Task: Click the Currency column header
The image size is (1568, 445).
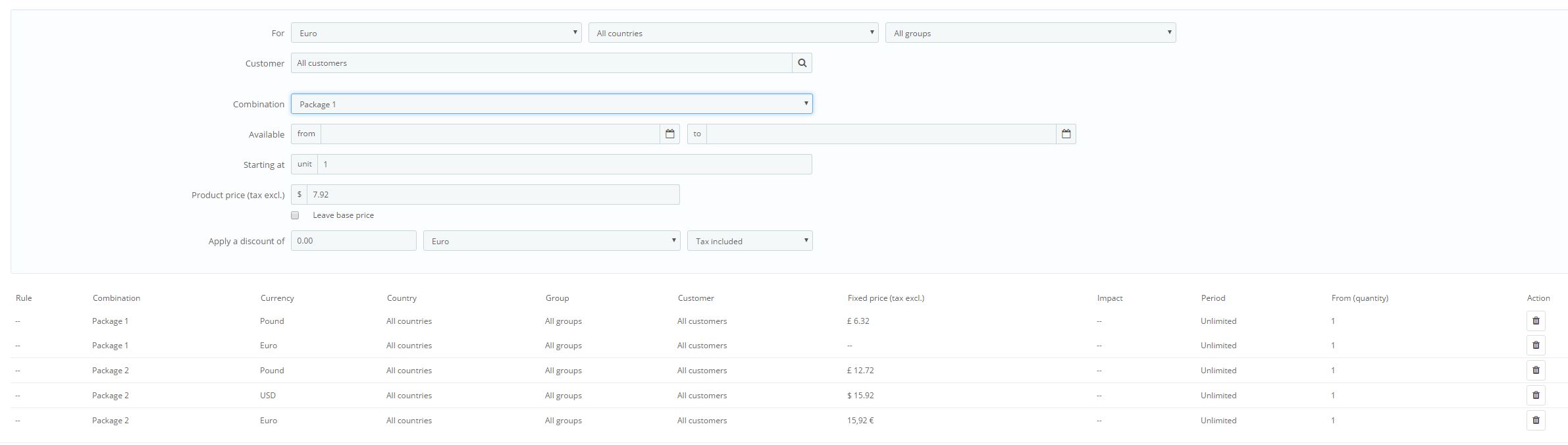Action: point(277,298)
